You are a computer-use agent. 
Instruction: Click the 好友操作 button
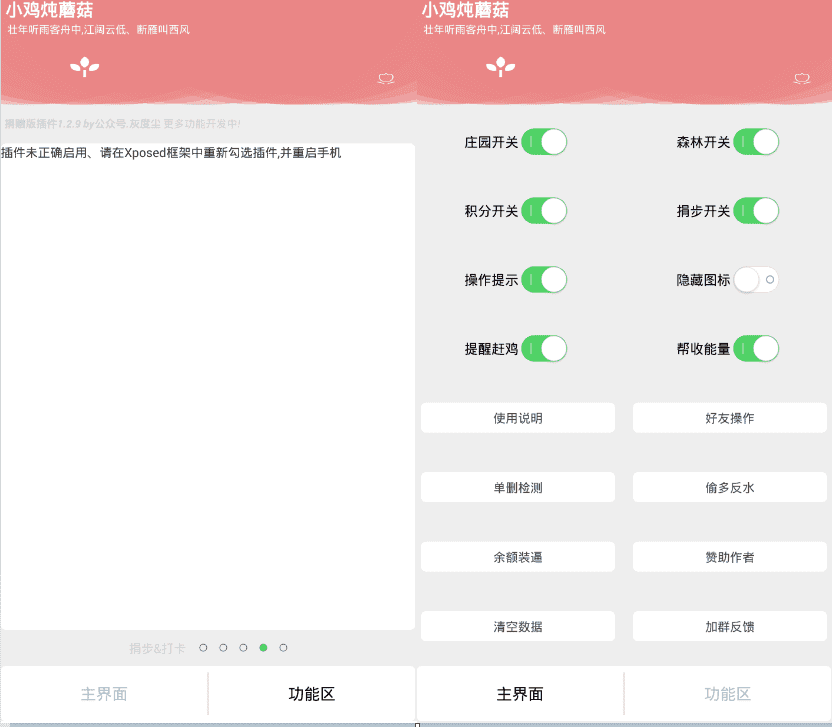[x=730, y=418]
